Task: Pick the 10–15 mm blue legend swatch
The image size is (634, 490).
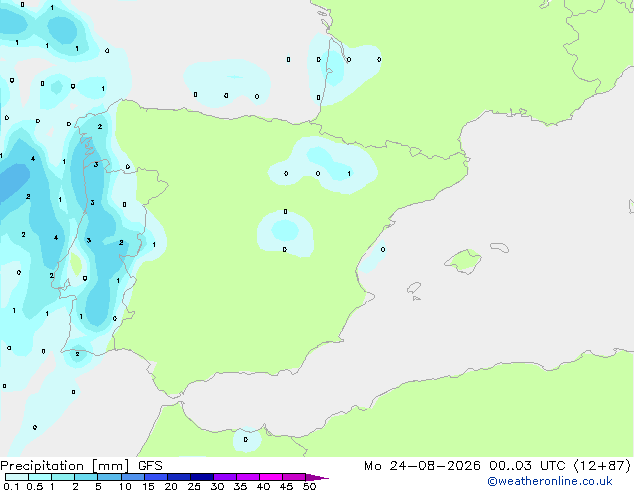Action: (132, 477)
